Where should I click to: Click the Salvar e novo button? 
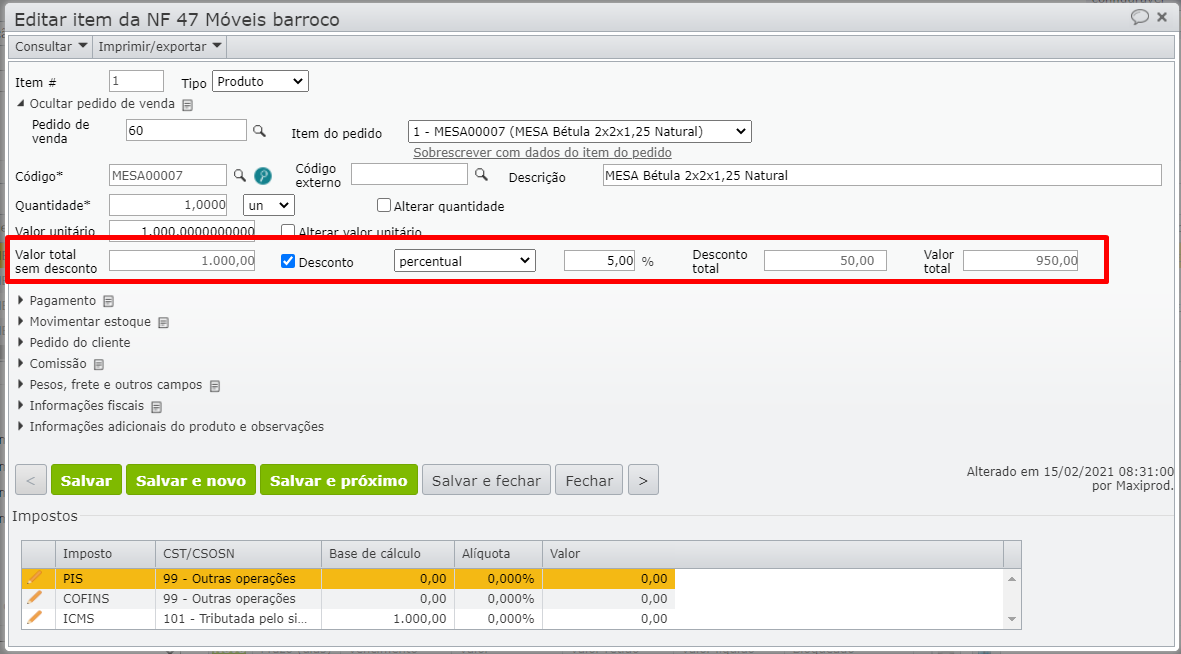191,481
